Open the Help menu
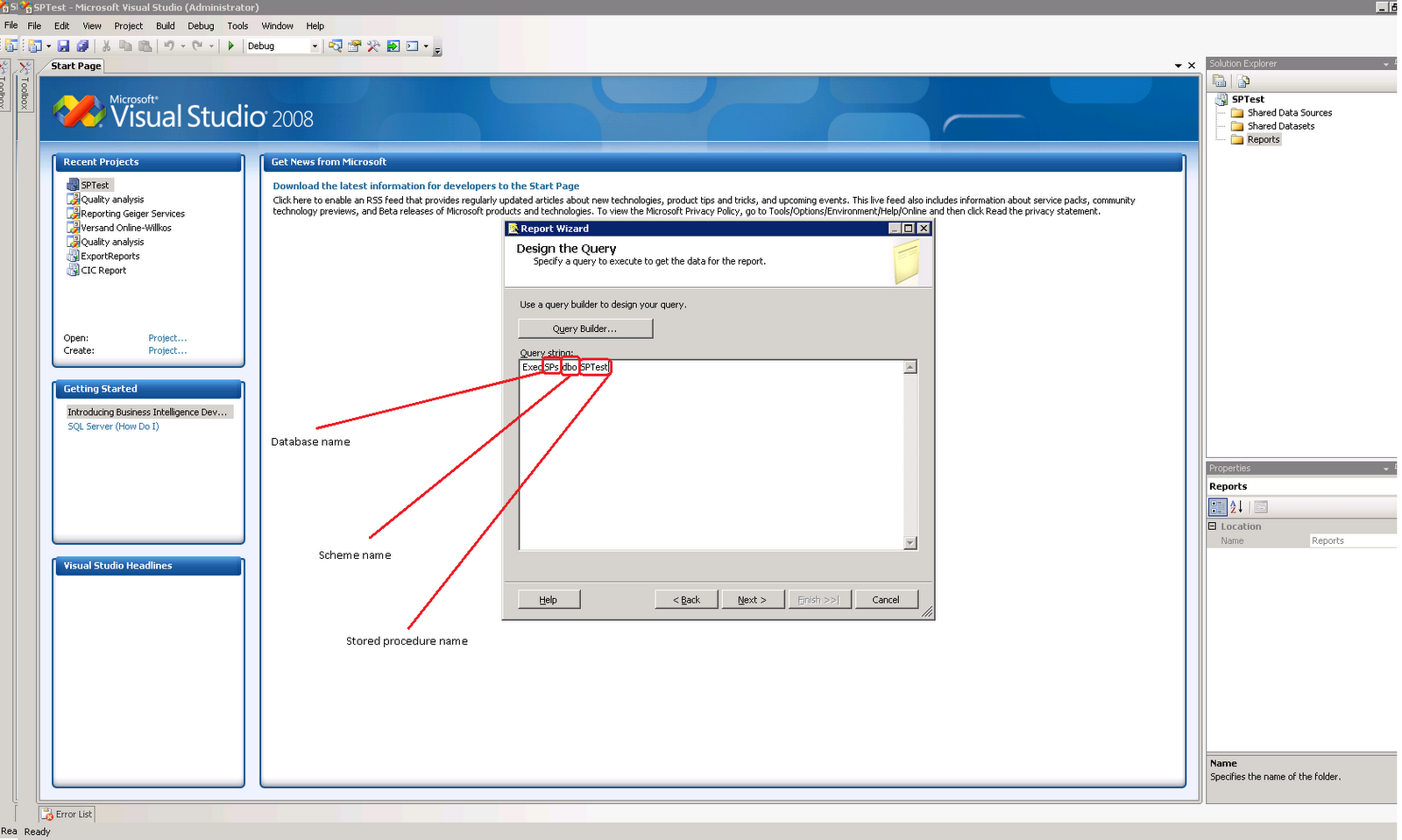 tap(315, 26)
